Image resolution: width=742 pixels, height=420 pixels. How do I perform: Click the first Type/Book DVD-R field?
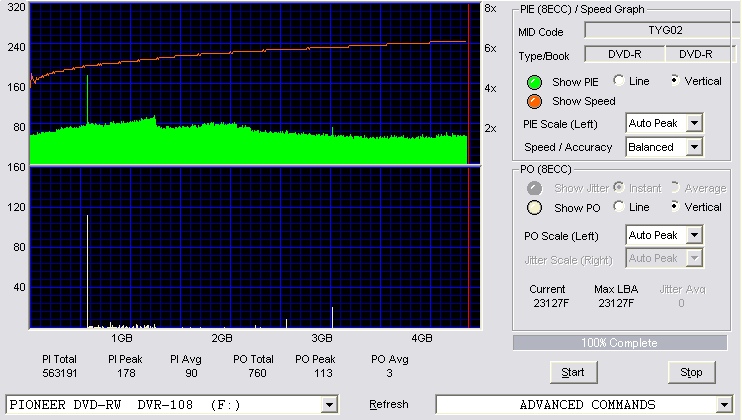[625, 54]
